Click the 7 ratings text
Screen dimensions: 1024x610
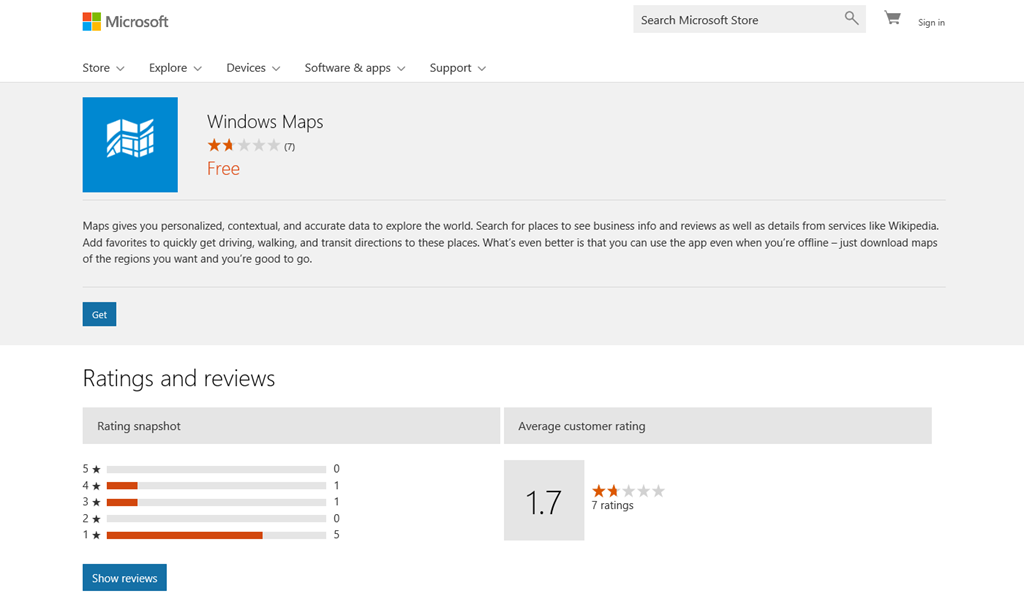(x=613, y=506)
